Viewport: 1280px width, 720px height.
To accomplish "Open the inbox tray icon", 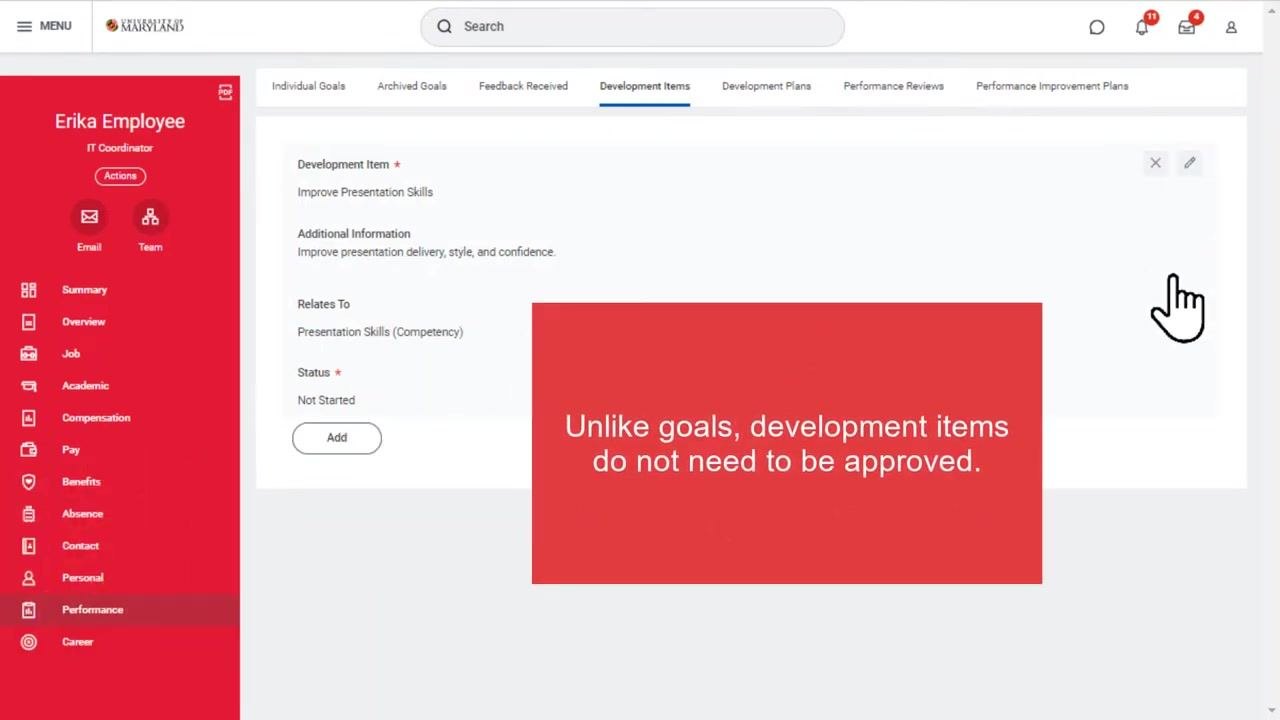I will click(1187, 27).
